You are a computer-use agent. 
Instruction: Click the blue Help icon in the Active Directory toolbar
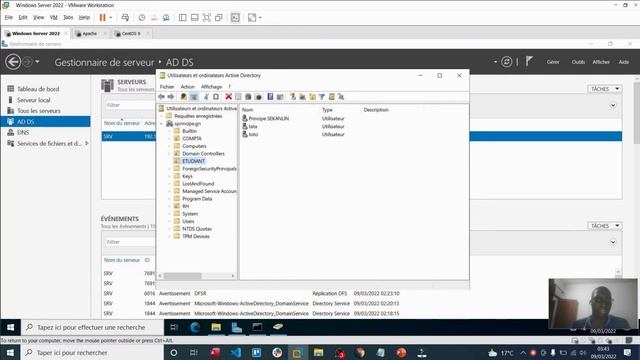(270, 97)
